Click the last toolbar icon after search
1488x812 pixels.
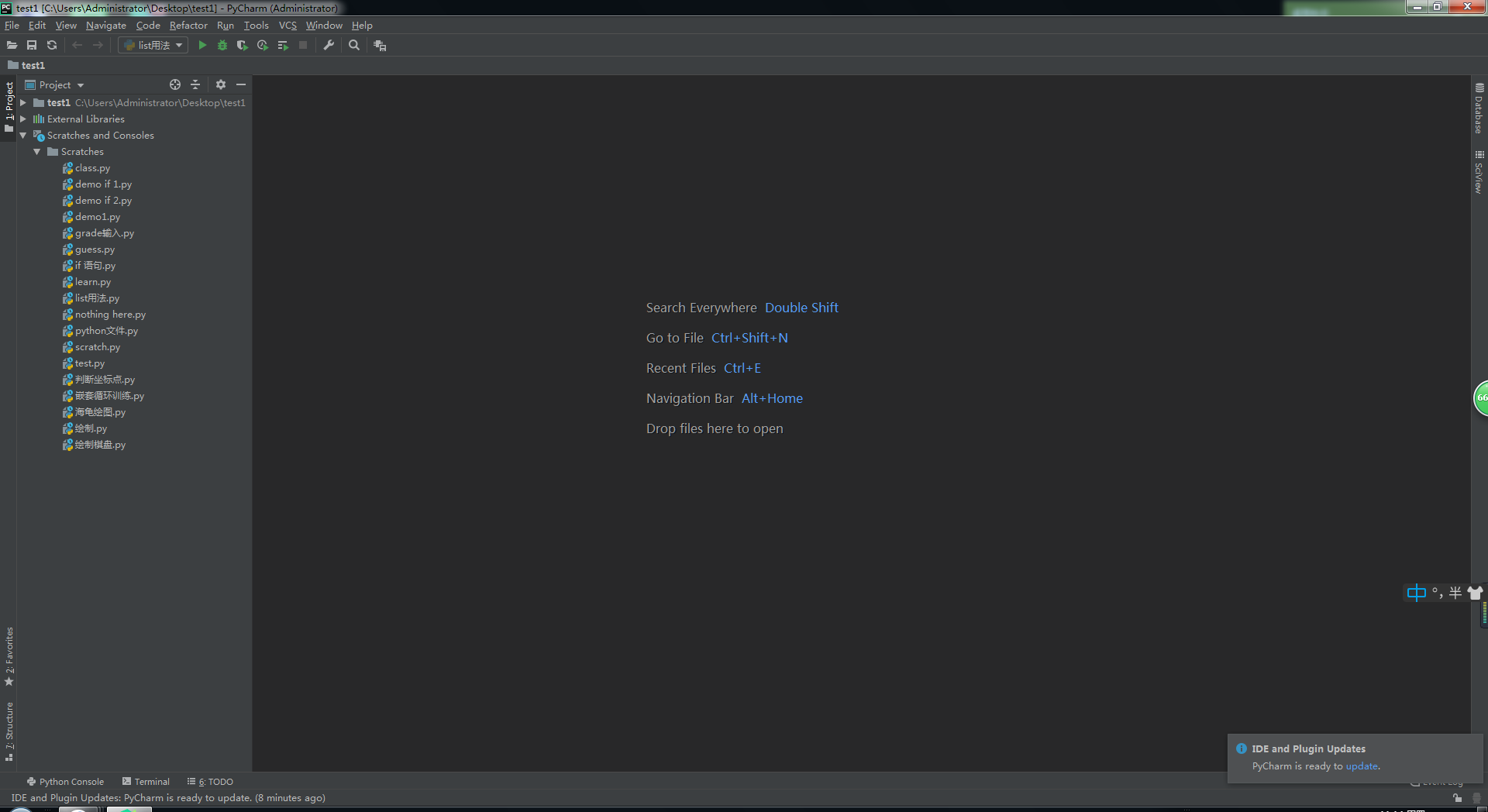[380, 46]
